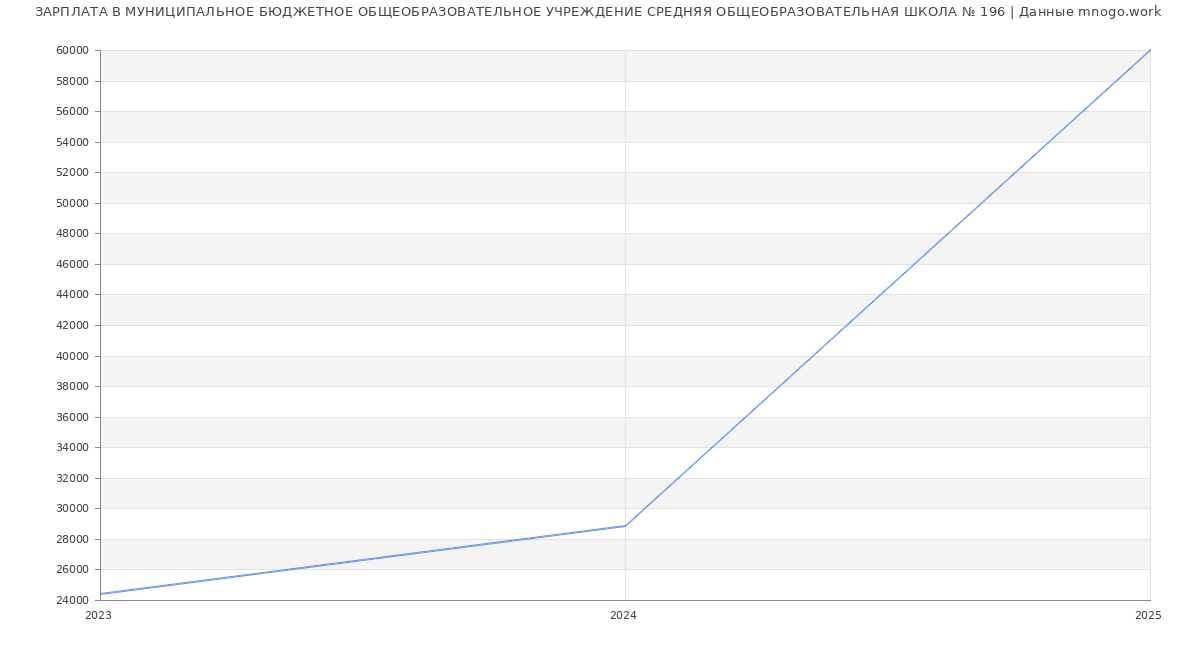Click the 26000 y-axis label
This screenshot has height=650, width=1200.
point(72,569)
